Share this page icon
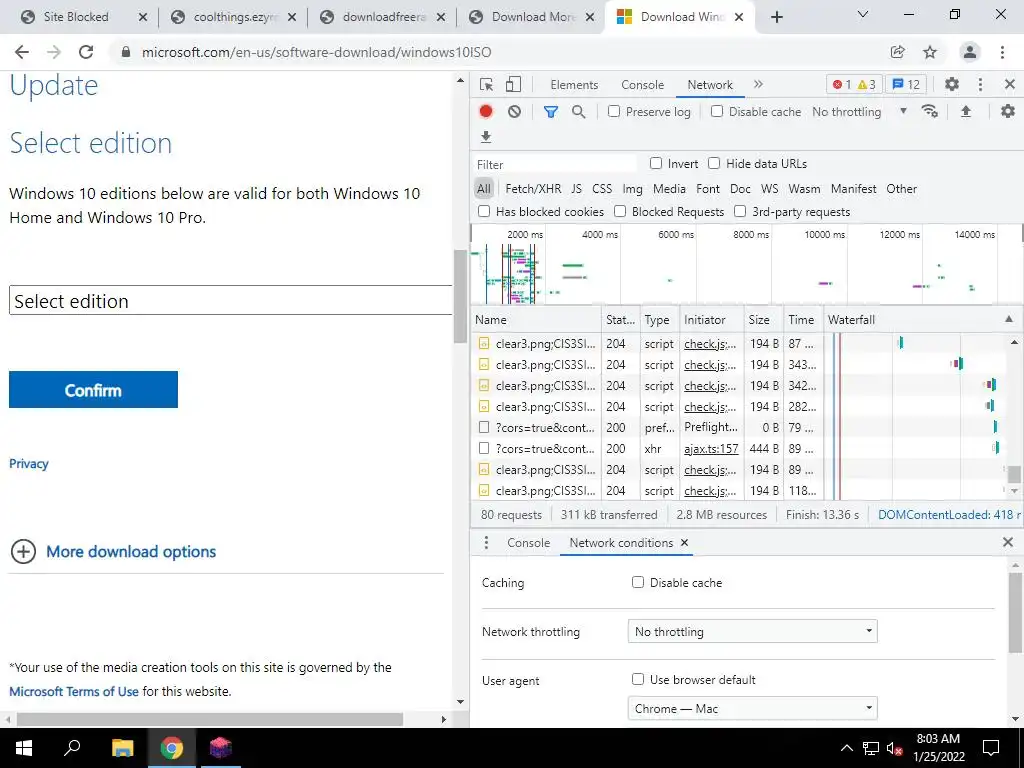This screenshot has height=768, width=1024. pyautogui.click(x=897, y=52)
